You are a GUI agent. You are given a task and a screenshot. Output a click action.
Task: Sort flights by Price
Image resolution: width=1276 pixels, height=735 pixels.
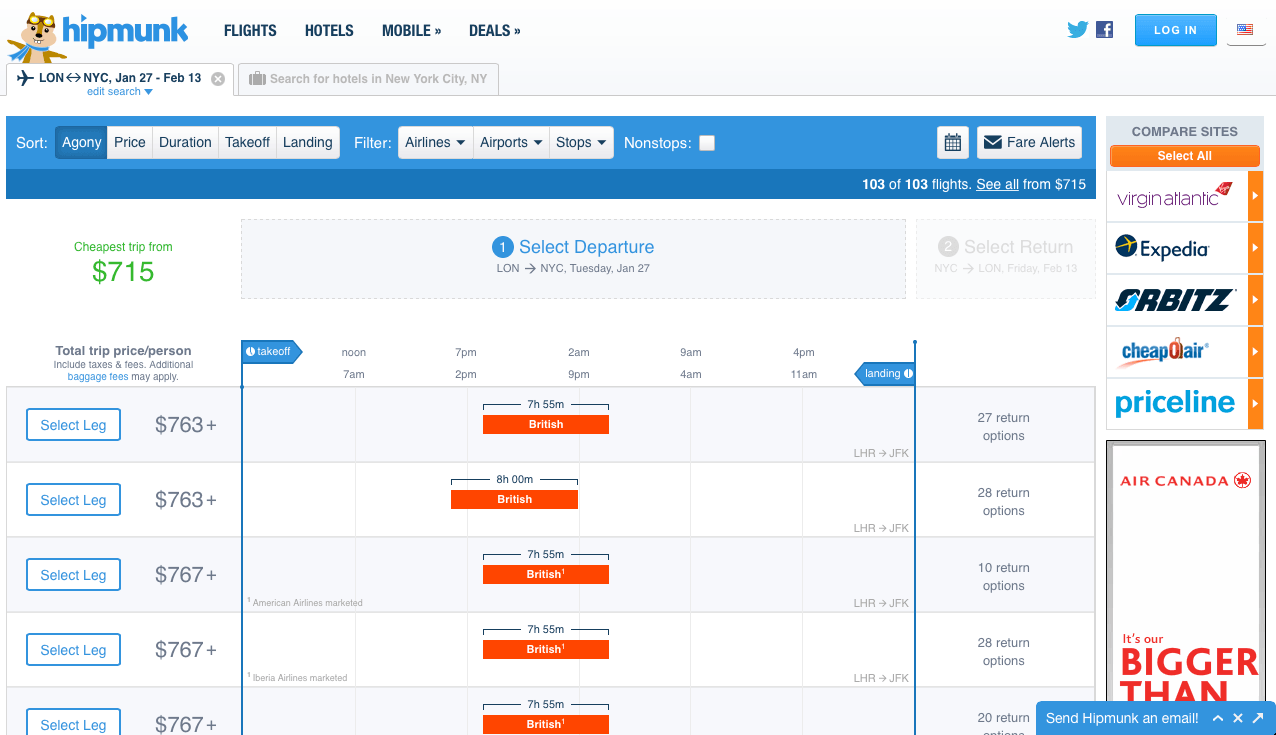130,143
